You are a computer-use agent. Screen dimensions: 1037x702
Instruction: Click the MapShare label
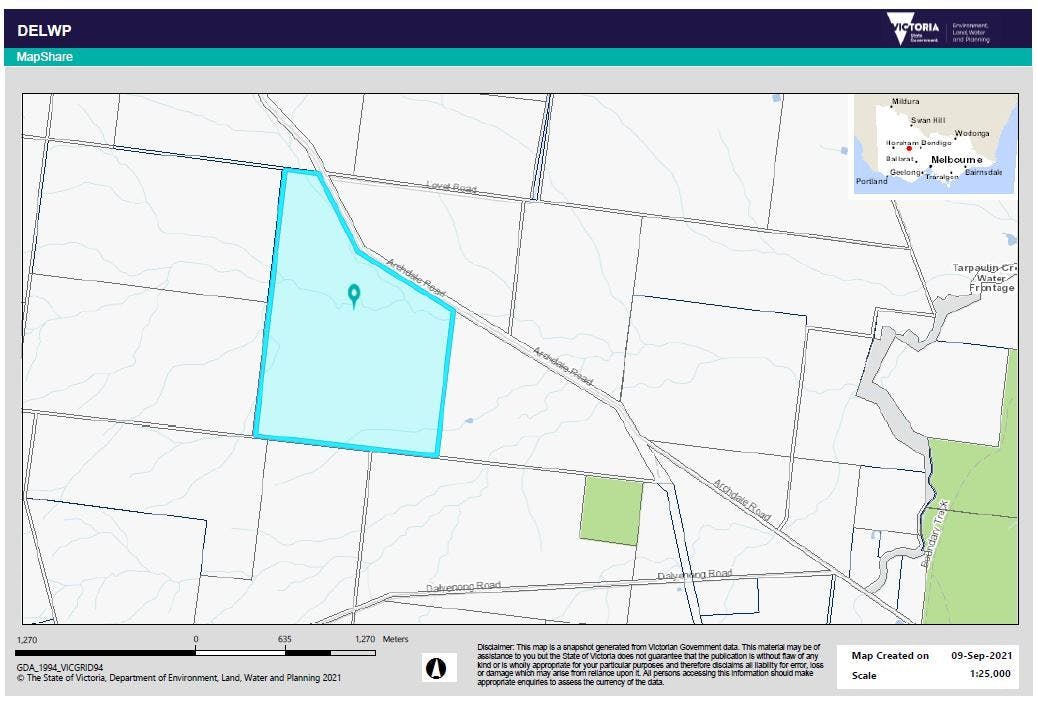coord(44,57)
